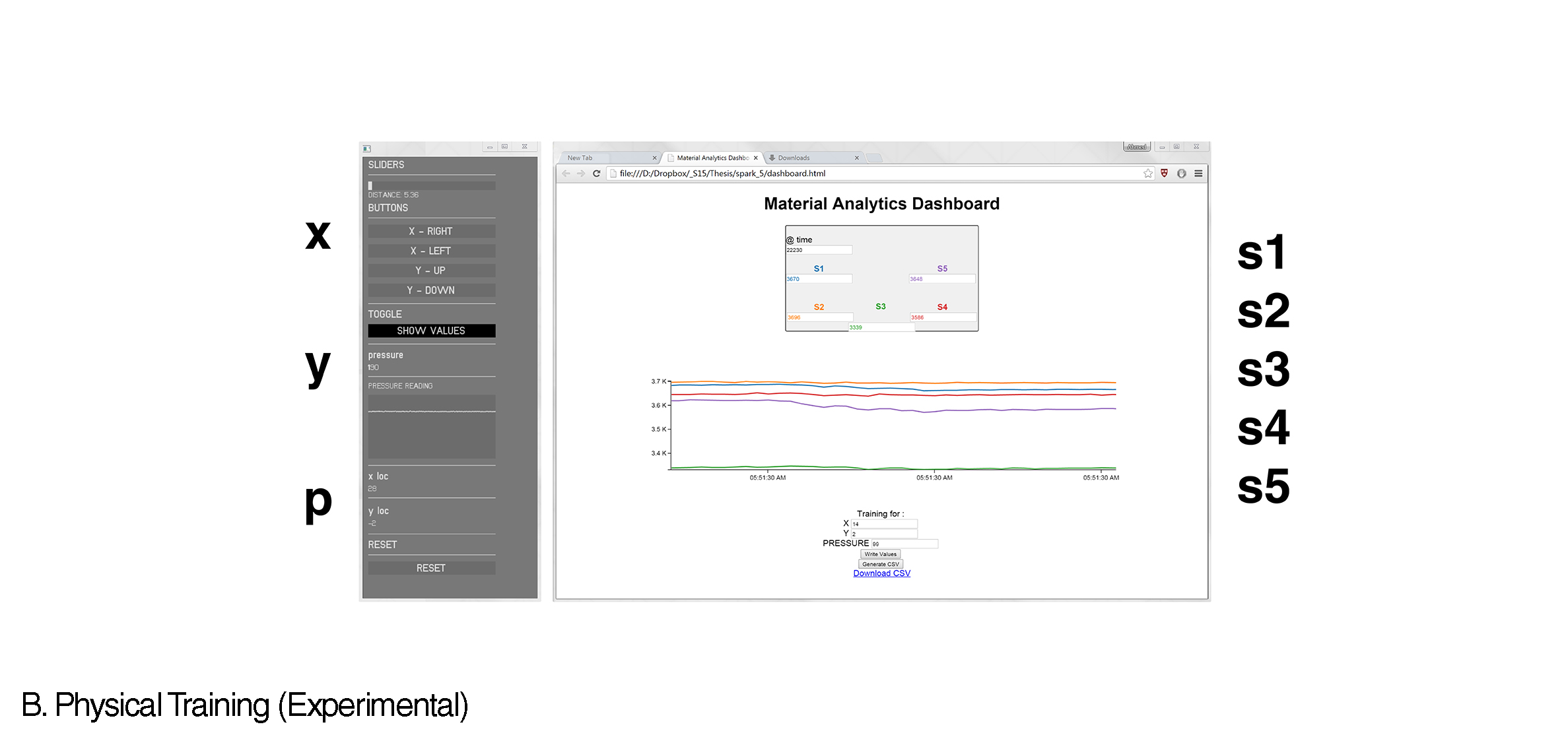Click the browser reload page icon
This screenshot has height=741, width=1568.
coord(596,174)
